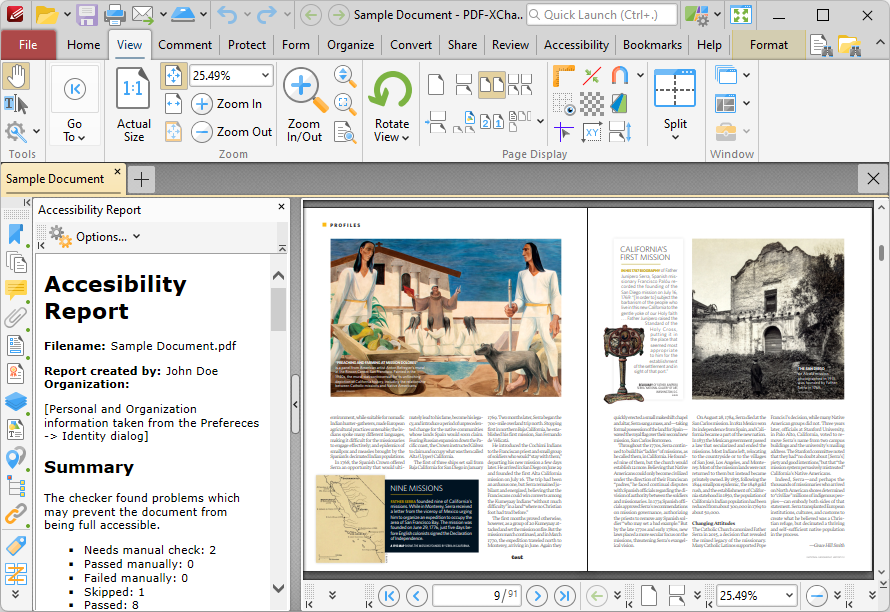Switch to the Organize ribbon tab
This screenshot has width=890, height=612.
(351, 45)
